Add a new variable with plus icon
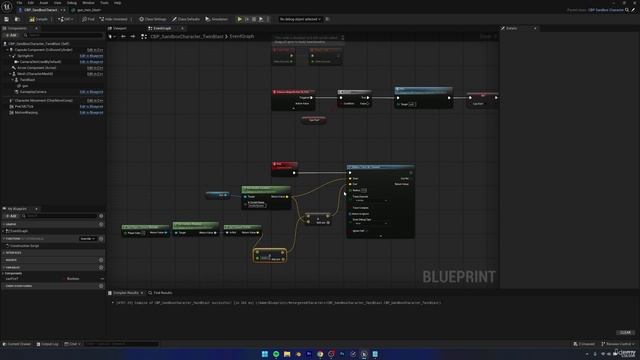 point(101,267)
